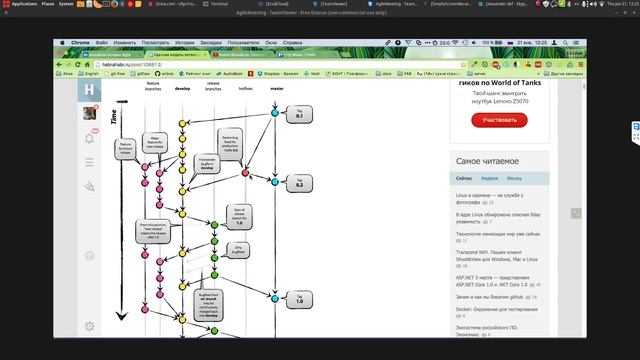Open the Chrome three-line menu button
Viewport: 640px width, 360px height.
click(580, 64)
